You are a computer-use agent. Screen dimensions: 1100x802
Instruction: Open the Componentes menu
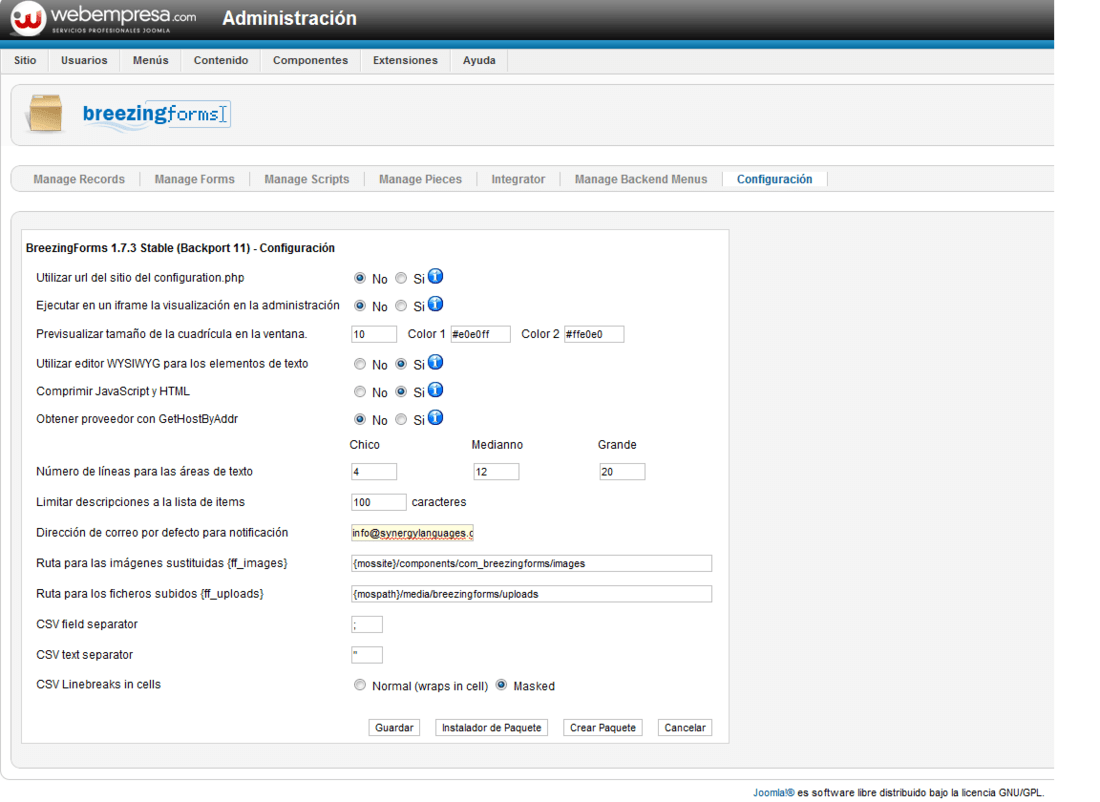tap(310, 60)
